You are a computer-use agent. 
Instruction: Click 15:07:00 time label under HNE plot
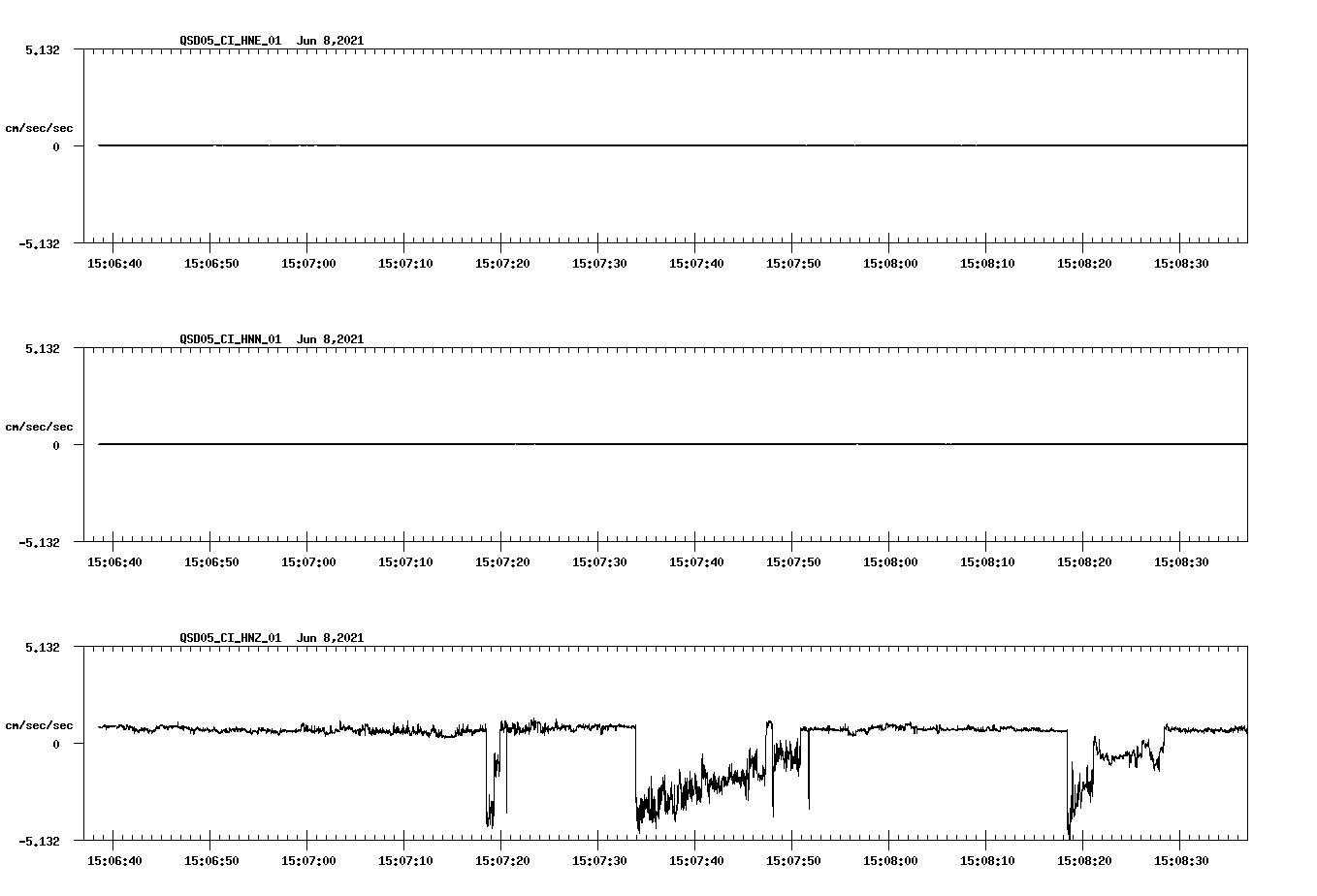coord(308,264)
